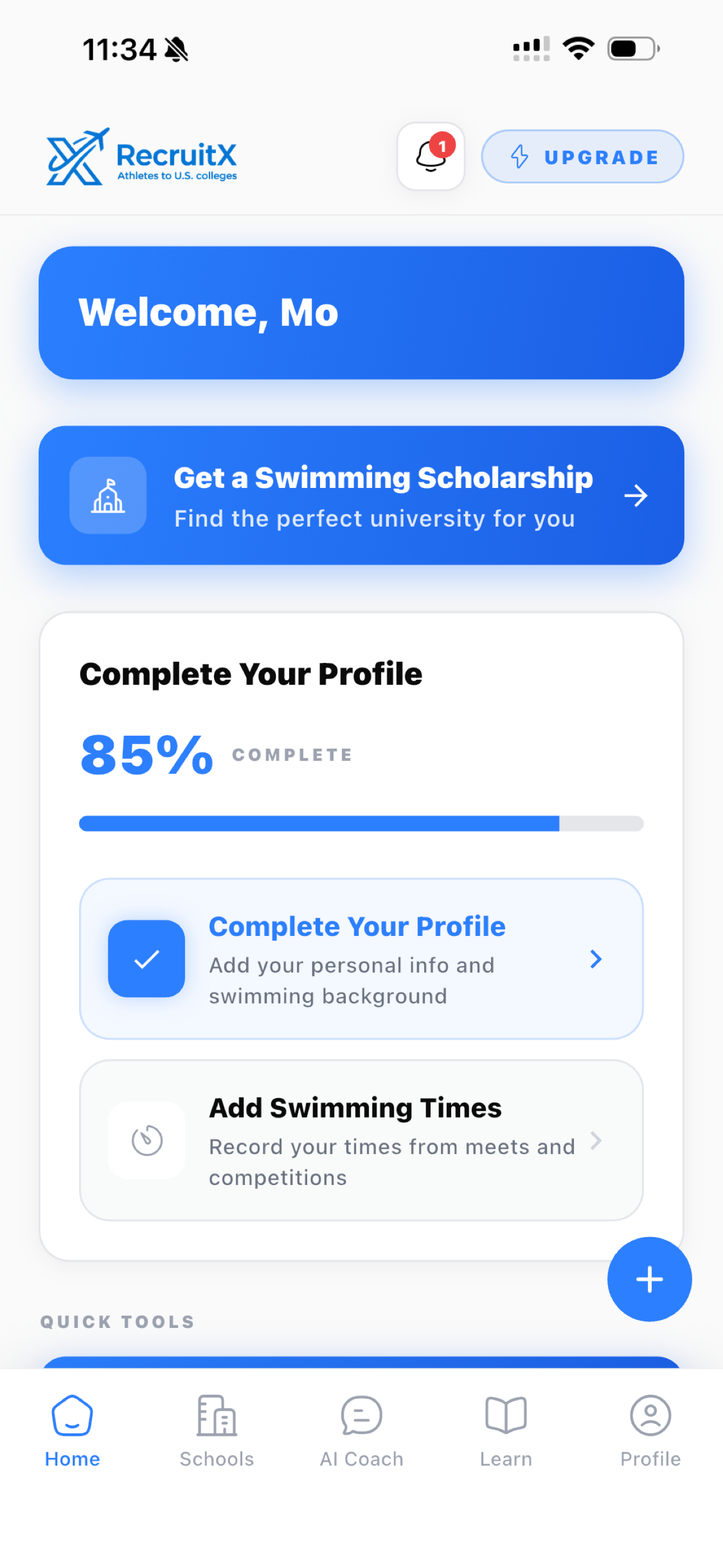
Task: Tap the RecruitX logo
Action: pyautogui.click(x=142, y=156)
